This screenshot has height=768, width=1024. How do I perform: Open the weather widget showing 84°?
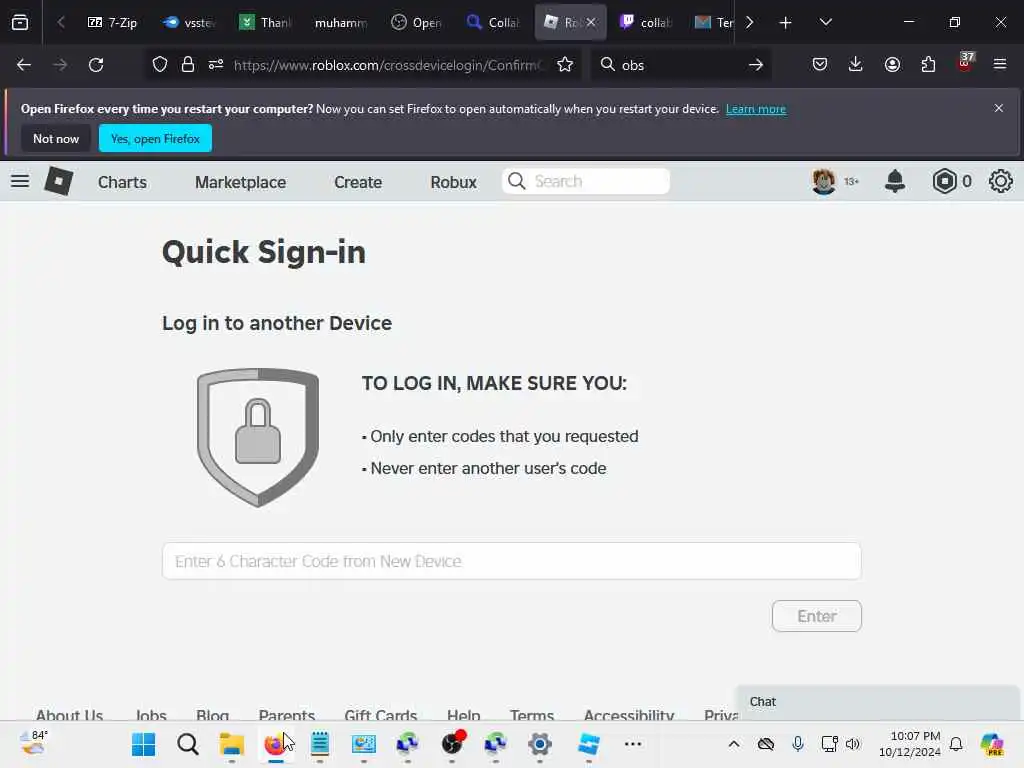click(x=33, y=743)
